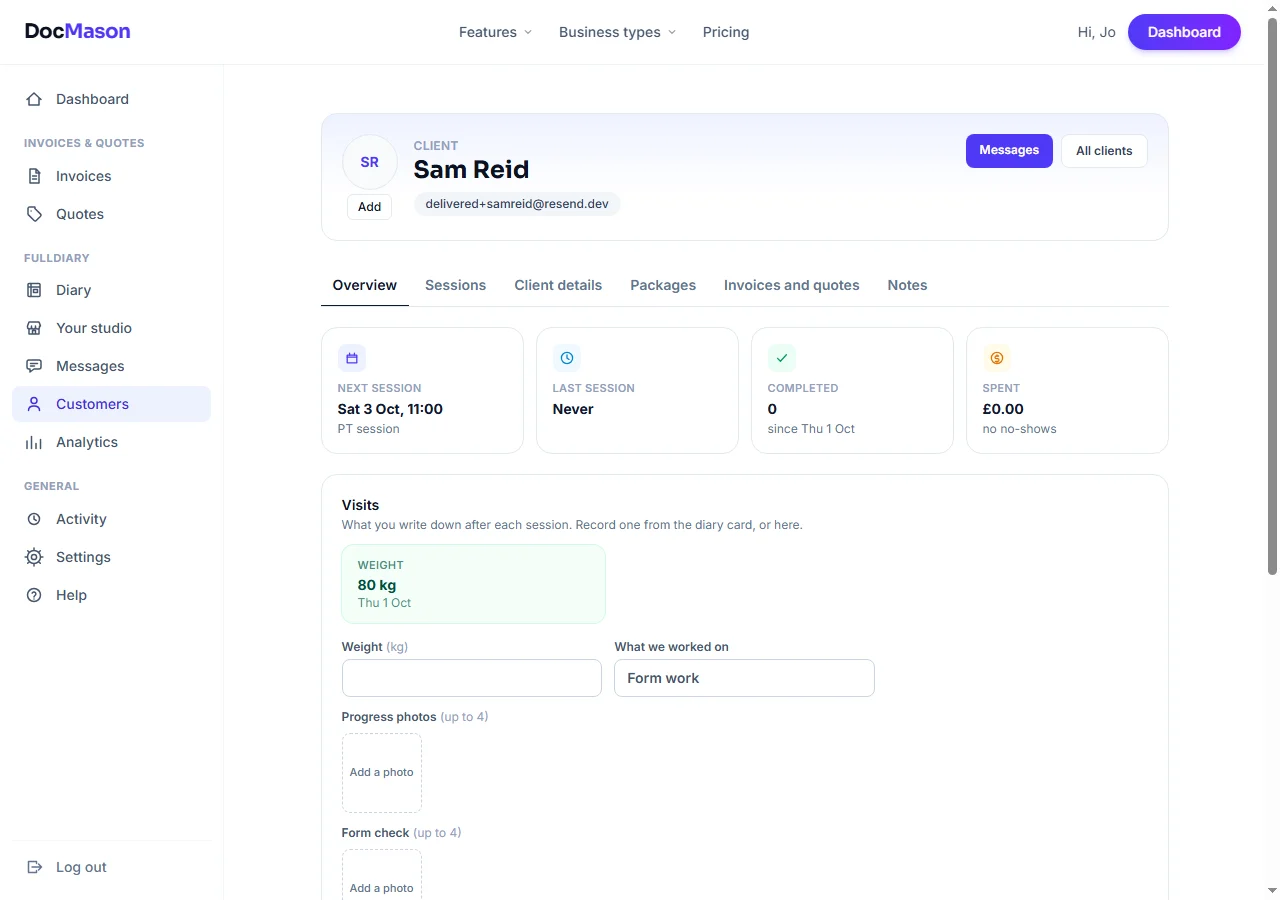Image resolution: width=1280 pixels, height=900 pixels.
Task: Click the Diary icon in sidebar
Action: point(34,290)
